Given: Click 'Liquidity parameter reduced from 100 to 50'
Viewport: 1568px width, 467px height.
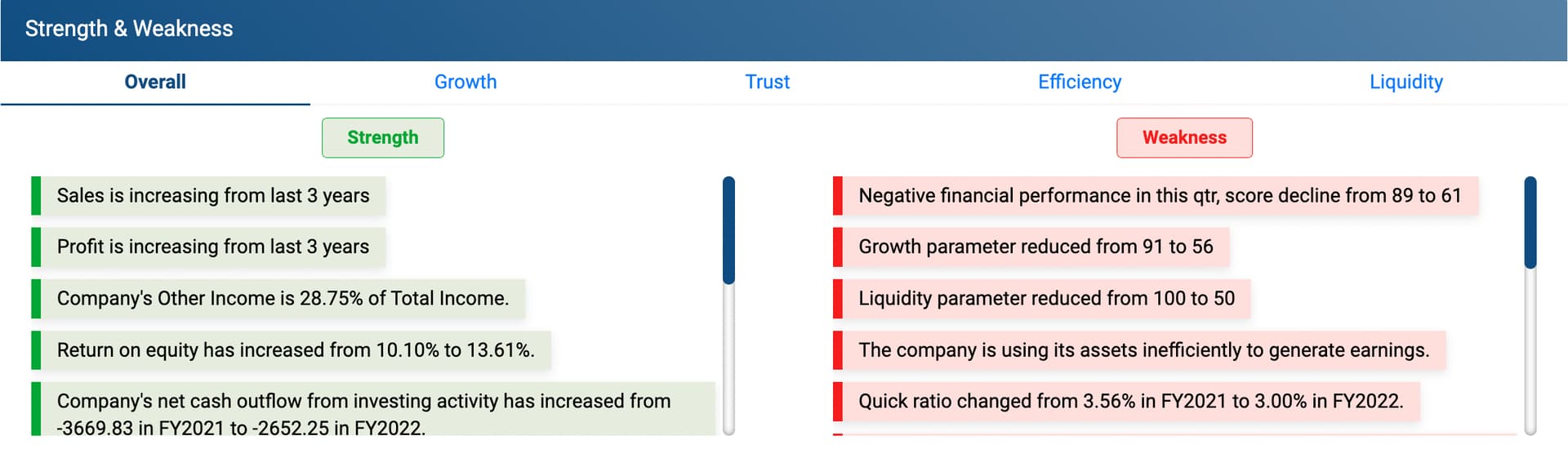Looking at the screenshot, I should tap(1042, 298).
